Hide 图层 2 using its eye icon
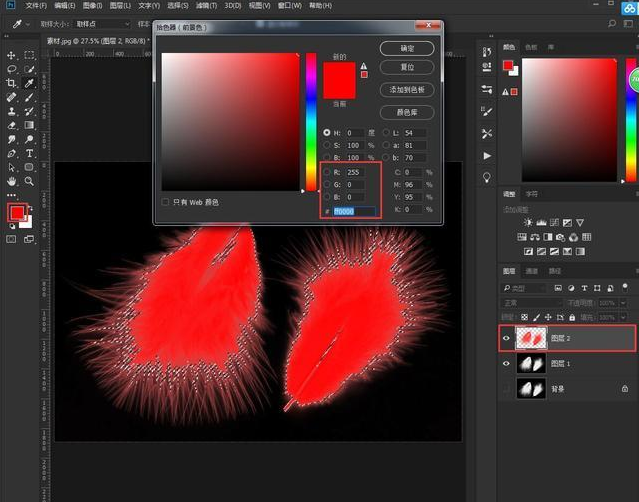Screen dimensions: 639x502 (x=504, y=339)
